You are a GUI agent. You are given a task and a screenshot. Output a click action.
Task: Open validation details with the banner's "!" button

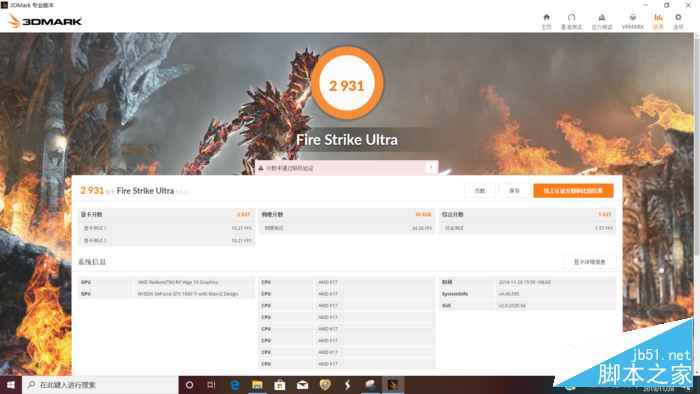(x=431, y=168)
